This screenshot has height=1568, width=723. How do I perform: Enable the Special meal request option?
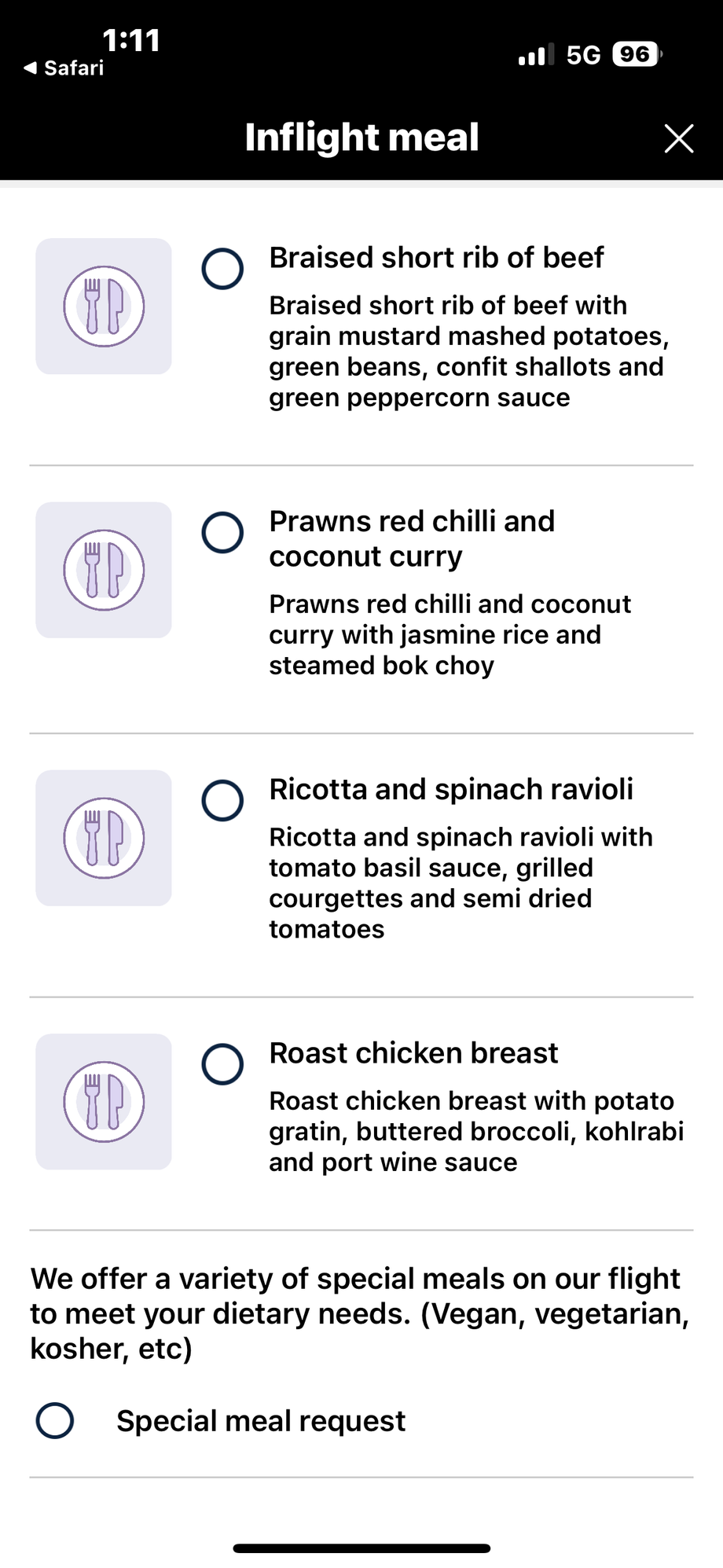click(55, 1420)
